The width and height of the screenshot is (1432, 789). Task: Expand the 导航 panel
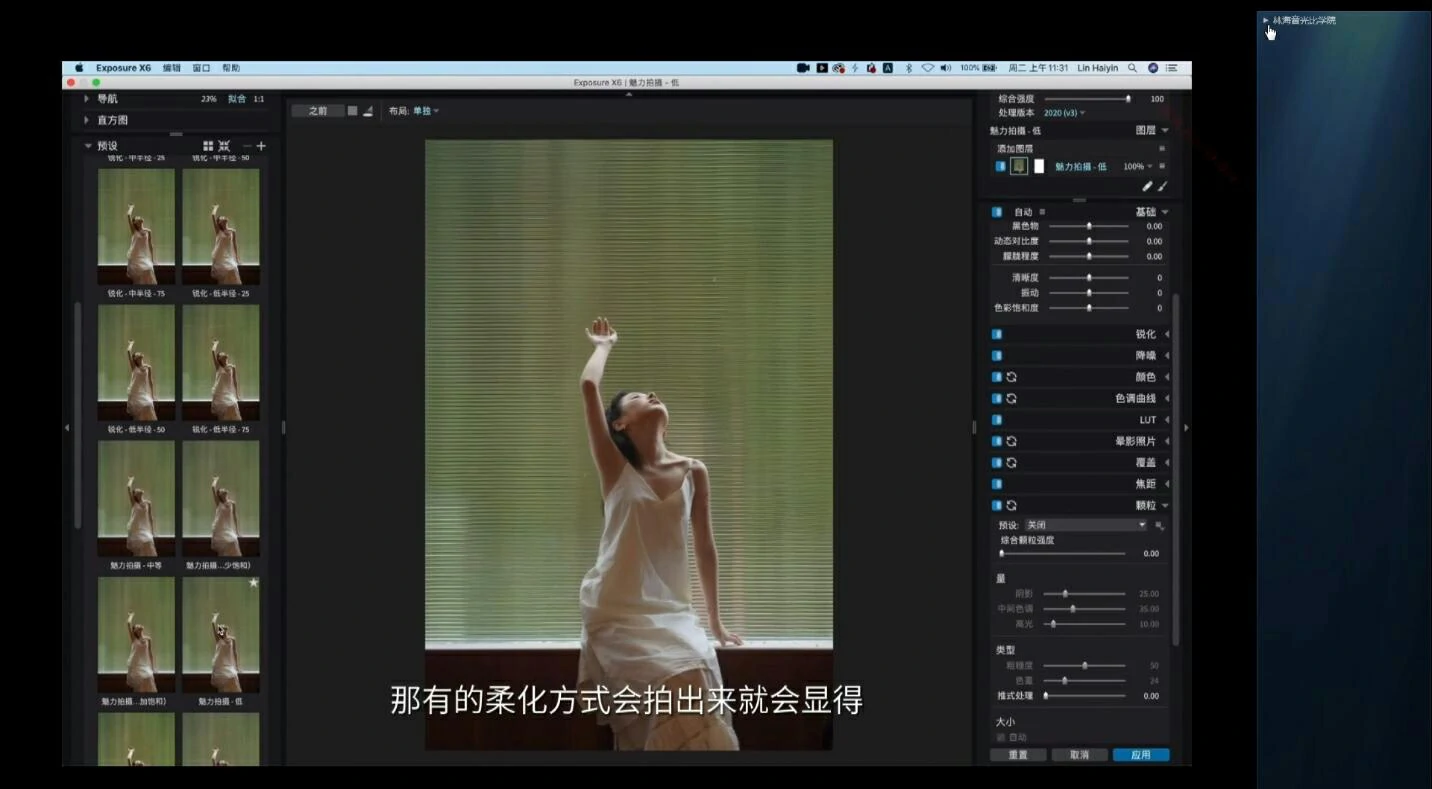coord(86,99)
